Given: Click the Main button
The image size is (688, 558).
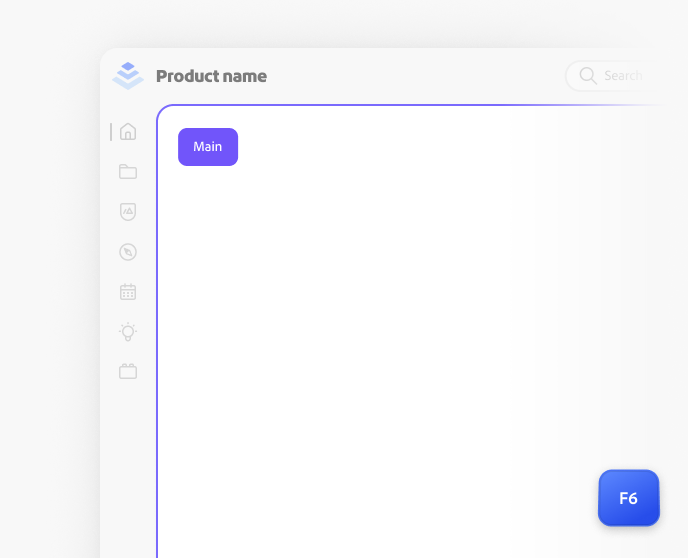Looking at the screenshot, I should click(208, 147).
